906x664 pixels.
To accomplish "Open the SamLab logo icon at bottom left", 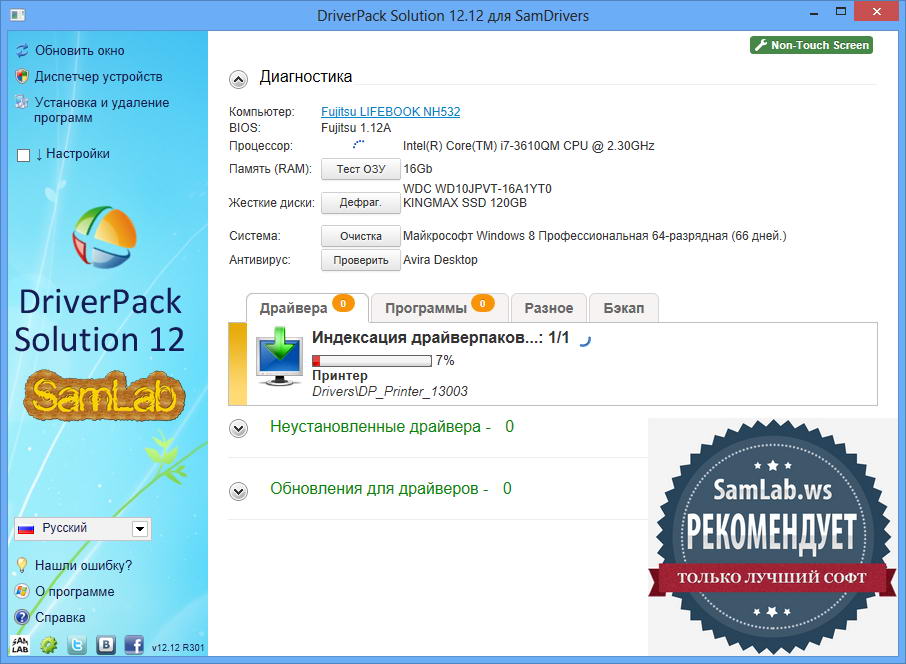I will point(20,646).
